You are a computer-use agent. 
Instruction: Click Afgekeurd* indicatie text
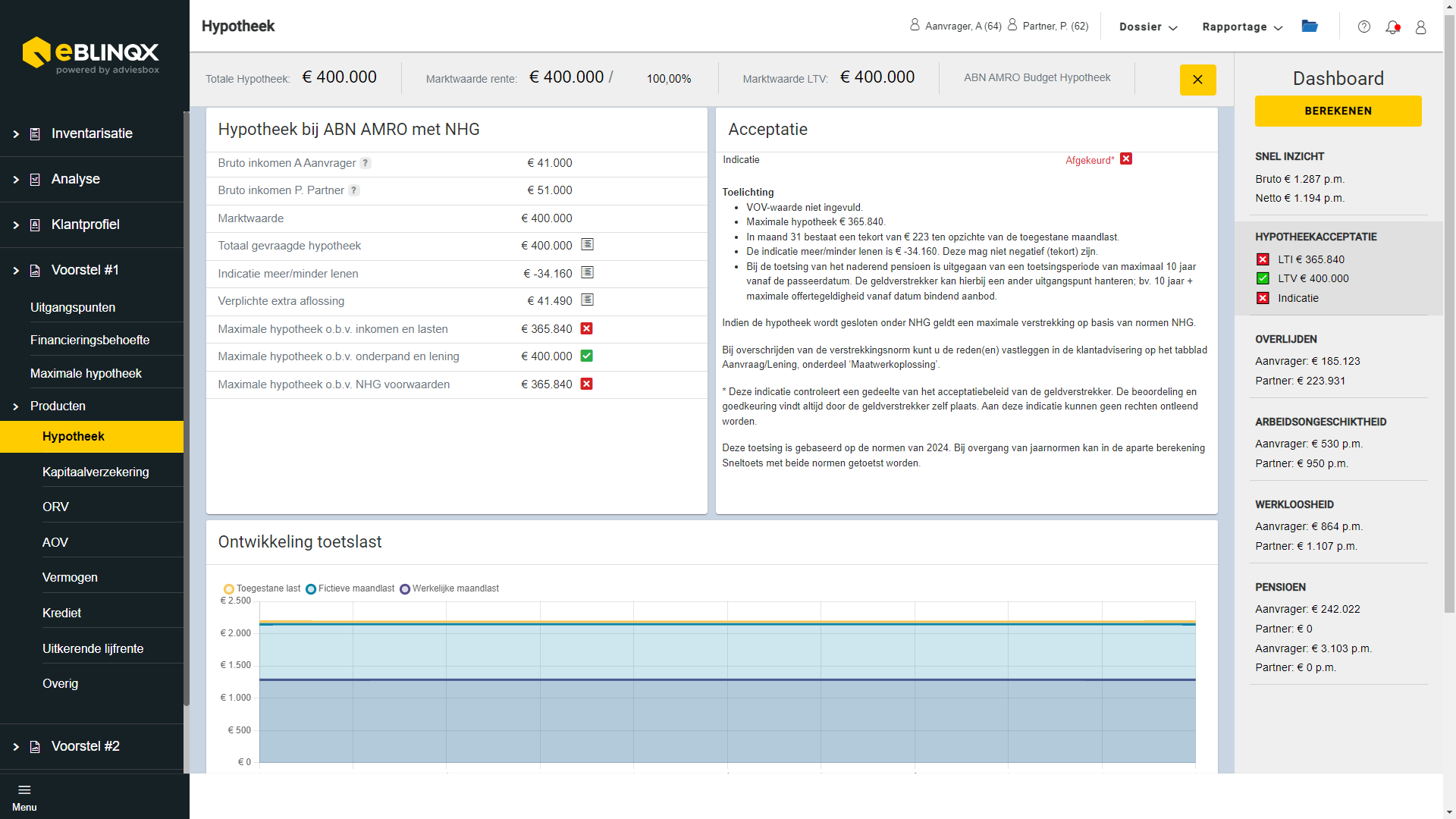[x=1090, y=160]
